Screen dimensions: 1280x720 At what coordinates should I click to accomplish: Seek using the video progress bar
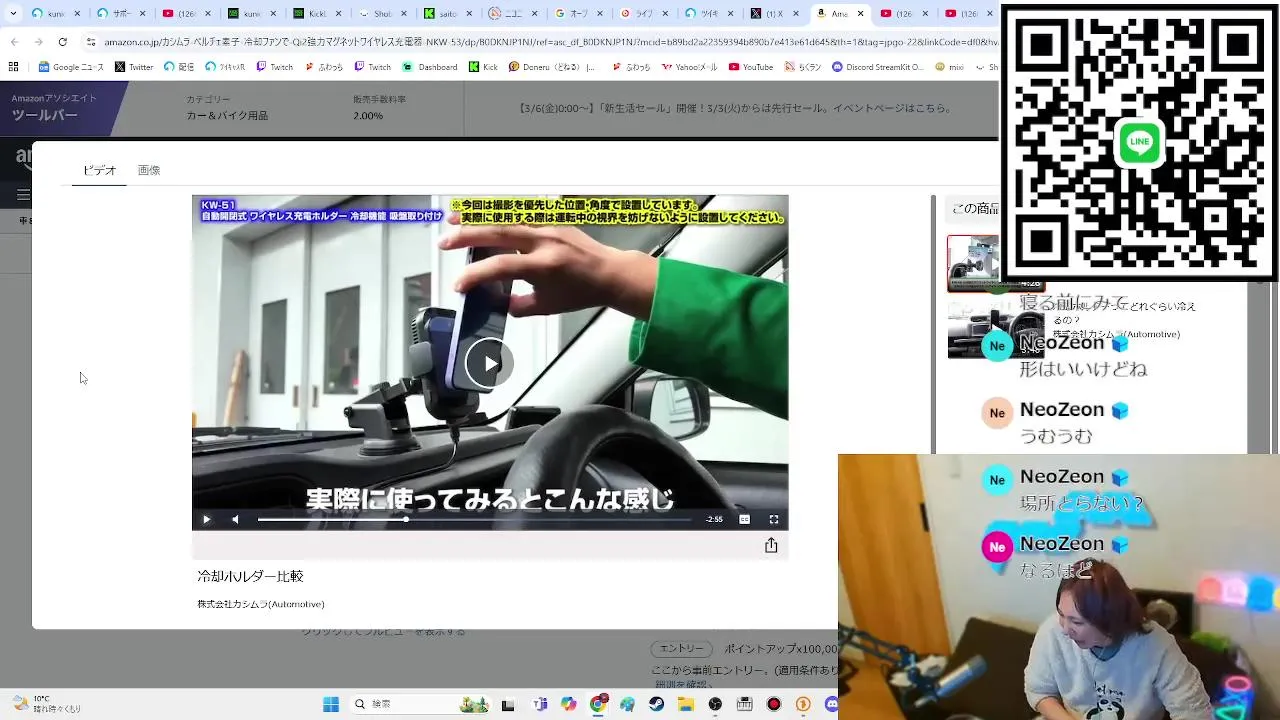click(474, 519)
